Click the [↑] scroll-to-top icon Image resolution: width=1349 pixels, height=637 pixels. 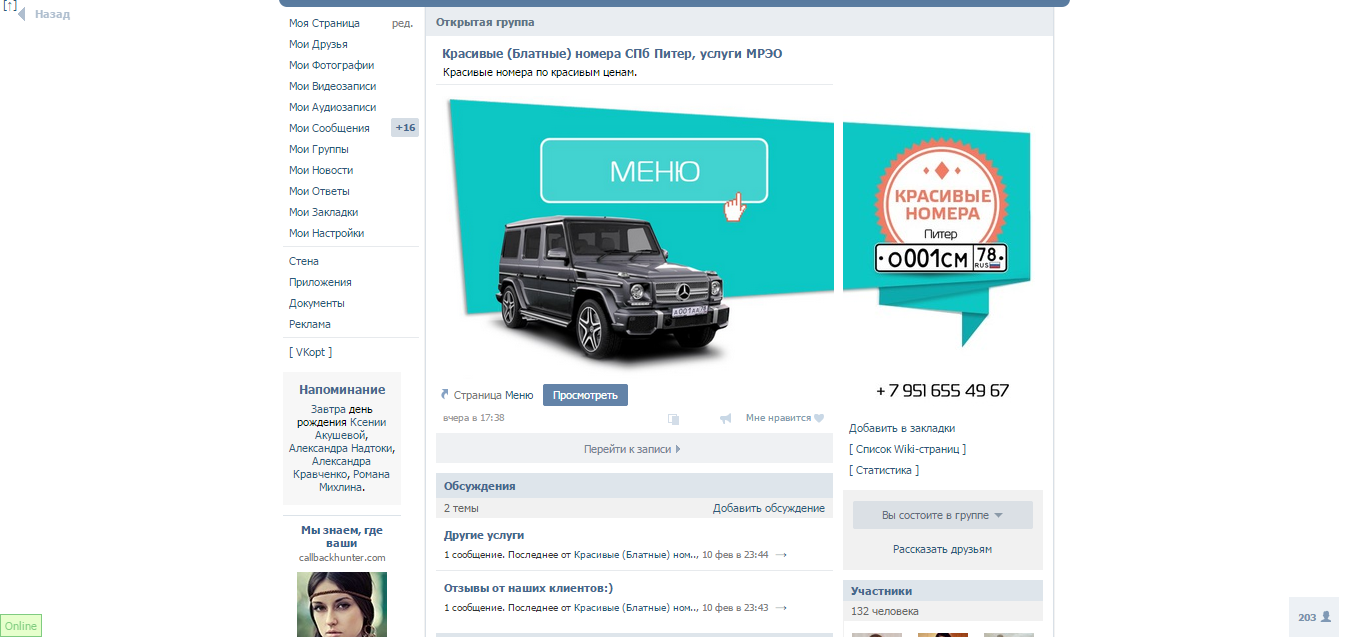coord(10,5)
